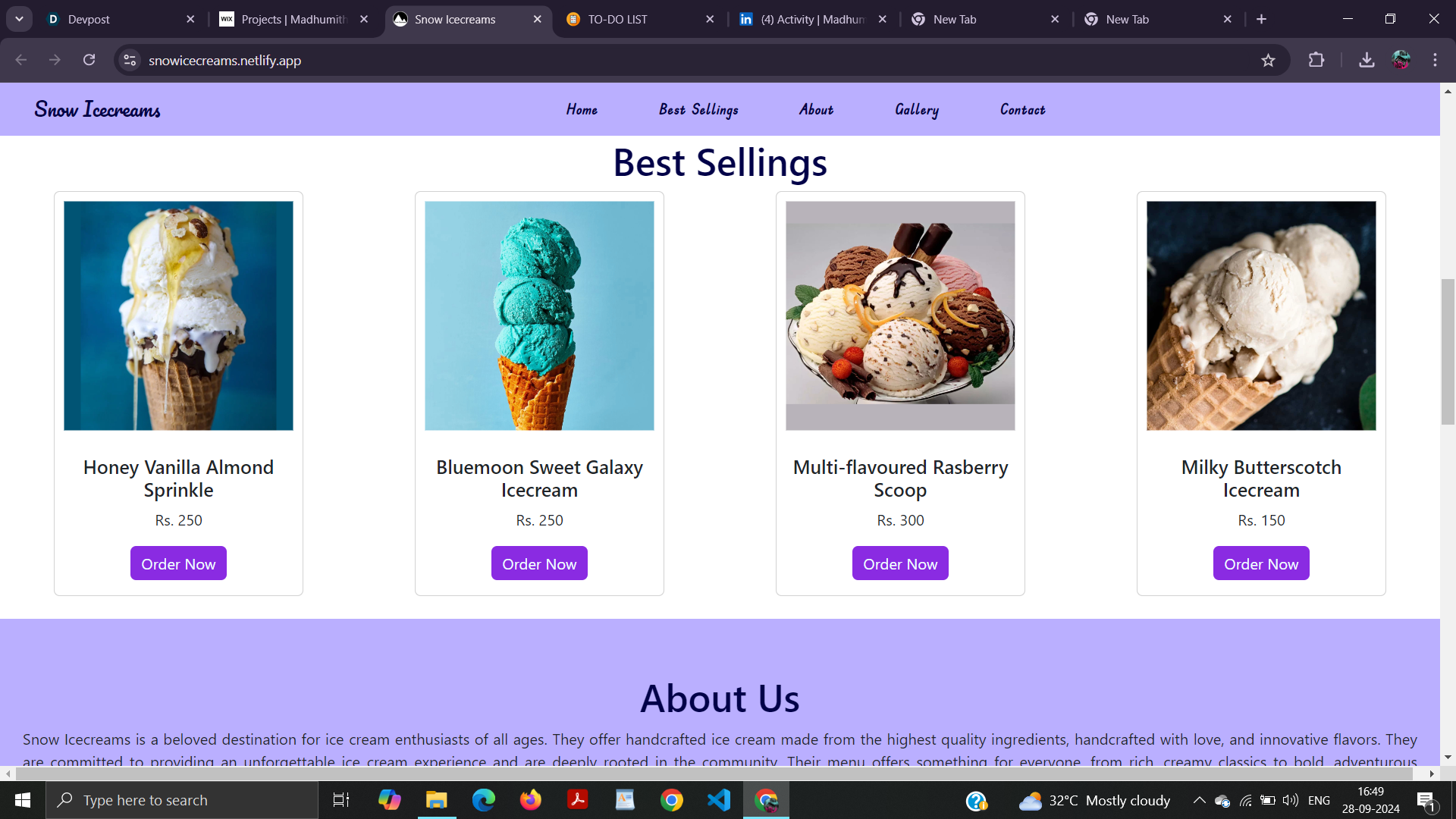Launch Firefox from the taskbar
This screenshot has width=1456, height=819.
pos(530,800)
